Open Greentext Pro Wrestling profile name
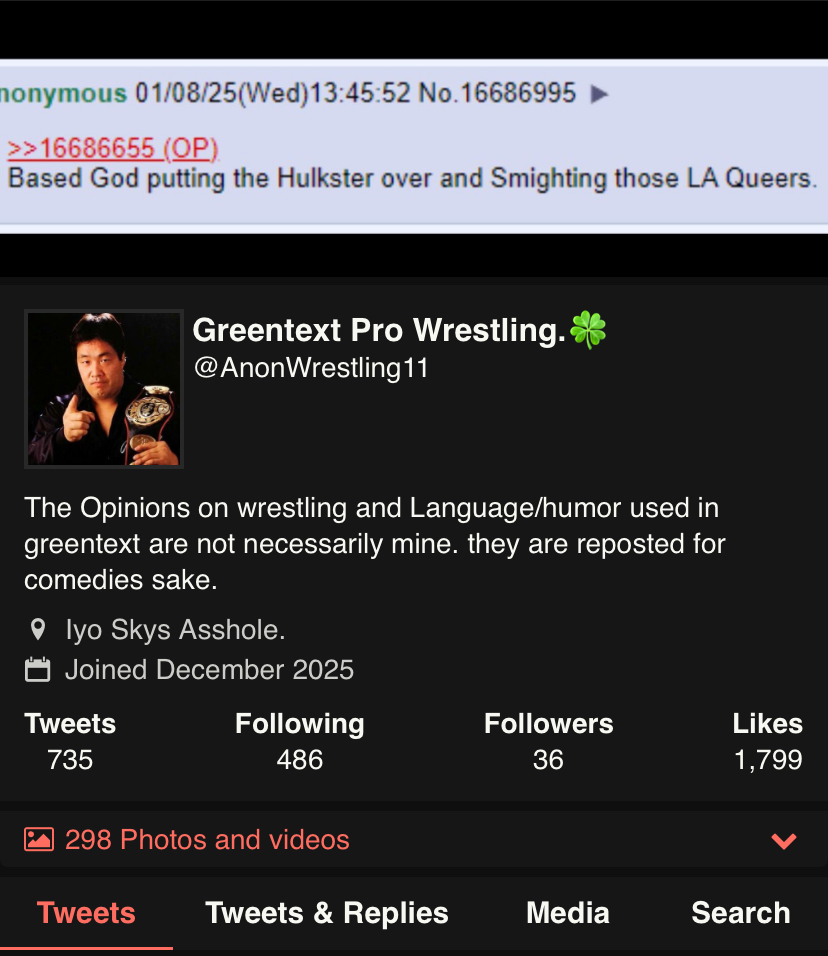Screen dimensions: 828x956 tap(379, 330)
